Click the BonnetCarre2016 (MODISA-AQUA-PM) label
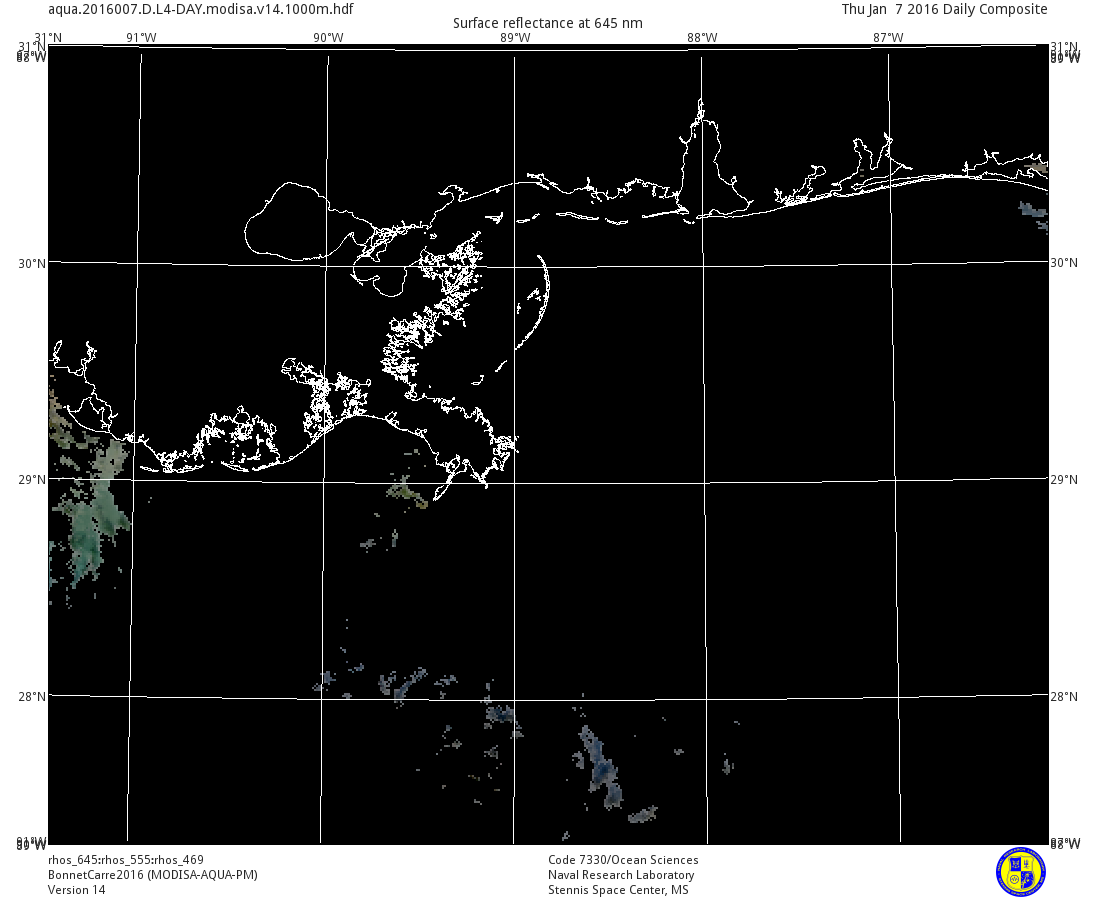Image resolution: width=1096 pixels, height=899 pixels. point(153,875)
